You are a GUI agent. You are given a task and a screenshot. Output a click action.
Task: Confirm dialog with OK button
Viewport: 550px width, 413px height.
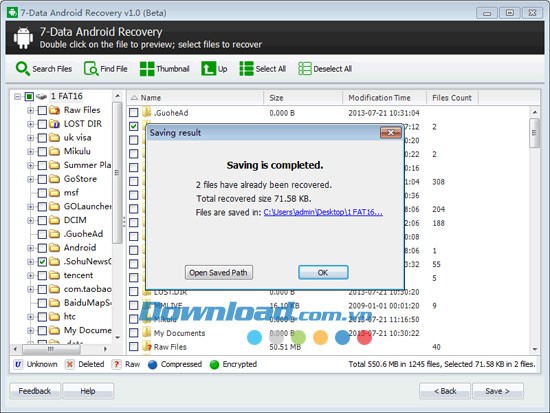click(323, 273)
